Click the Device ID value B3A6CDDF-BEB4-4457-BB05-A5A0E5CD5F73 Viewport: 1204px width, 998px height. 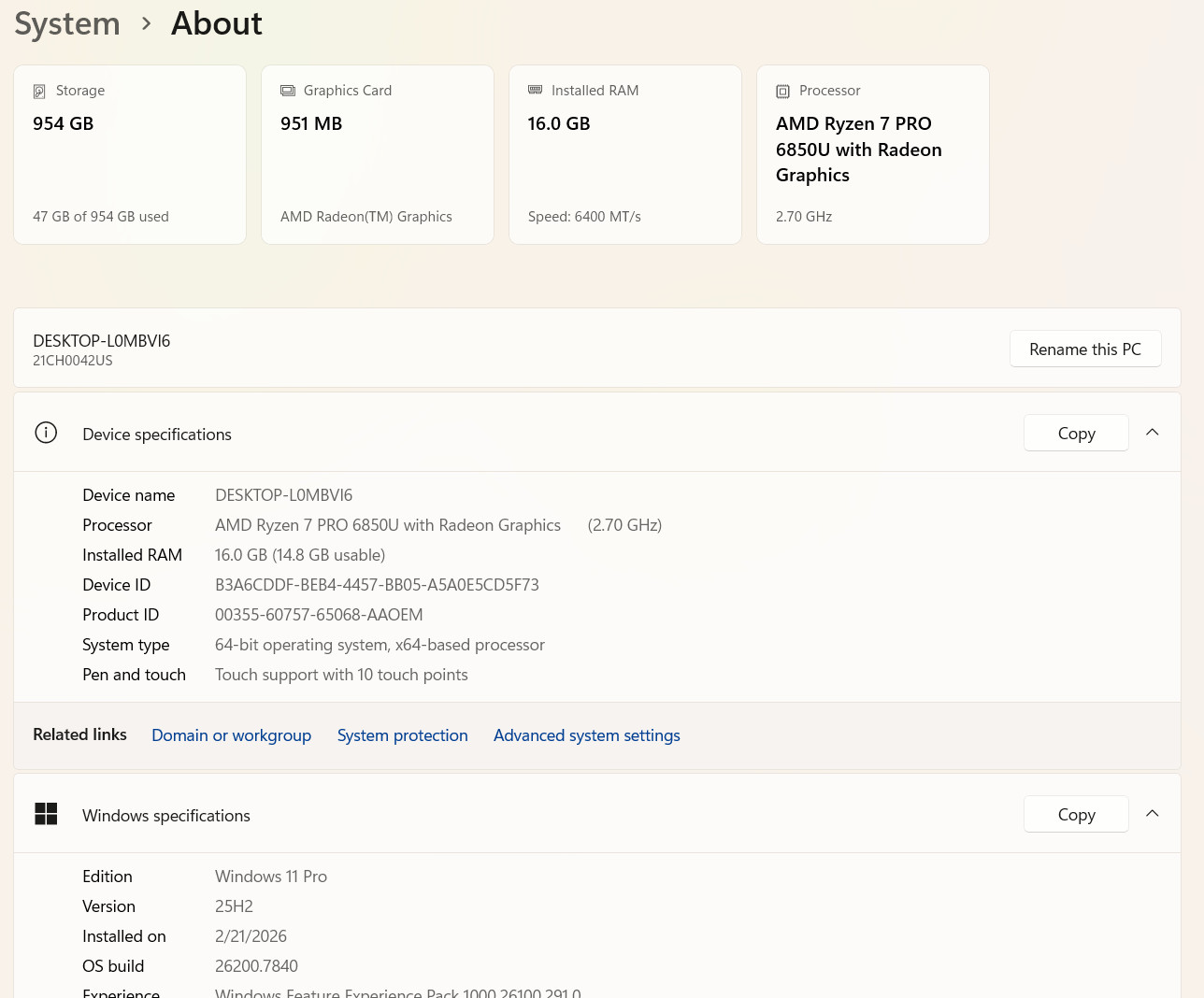pos(377,585)
